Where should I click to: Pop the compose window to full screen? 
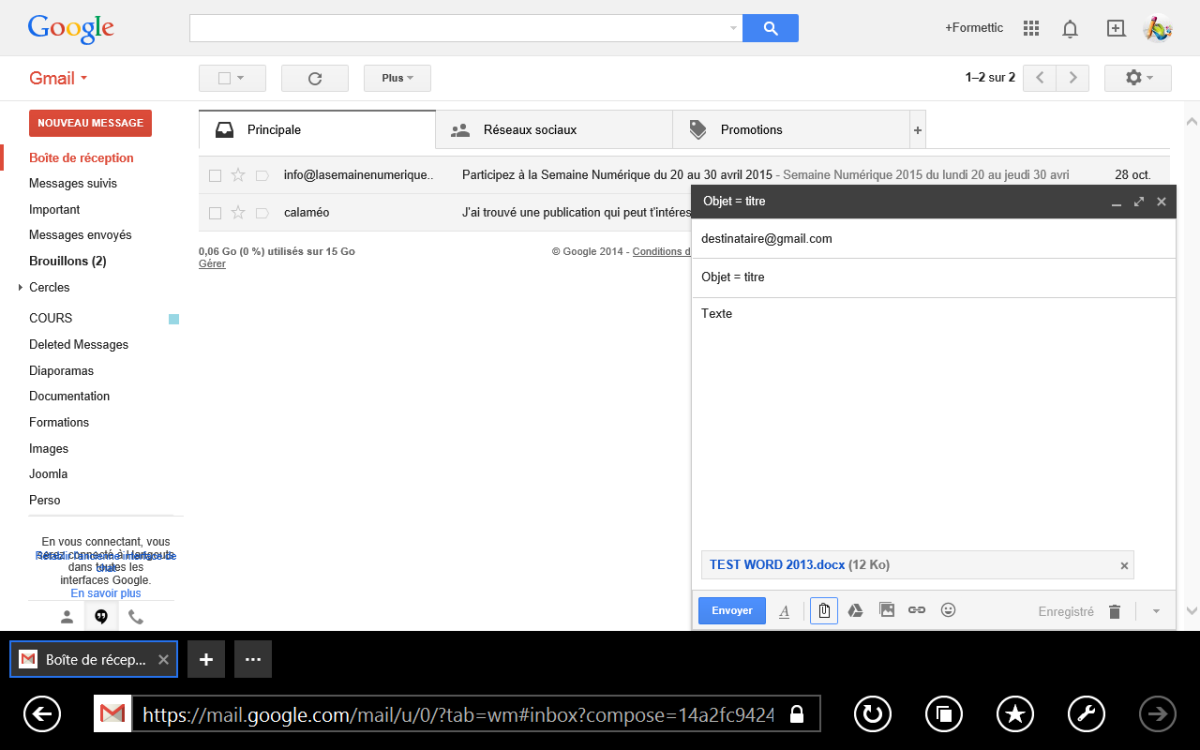[1139, 202]
